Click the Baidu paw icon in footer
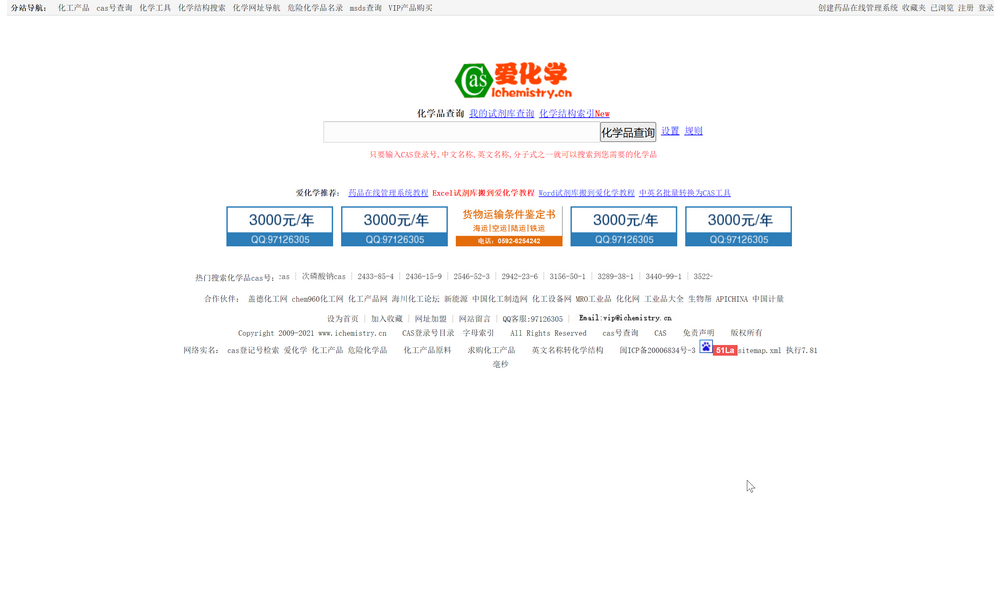 pyautogui.click(x=705, y=346)
